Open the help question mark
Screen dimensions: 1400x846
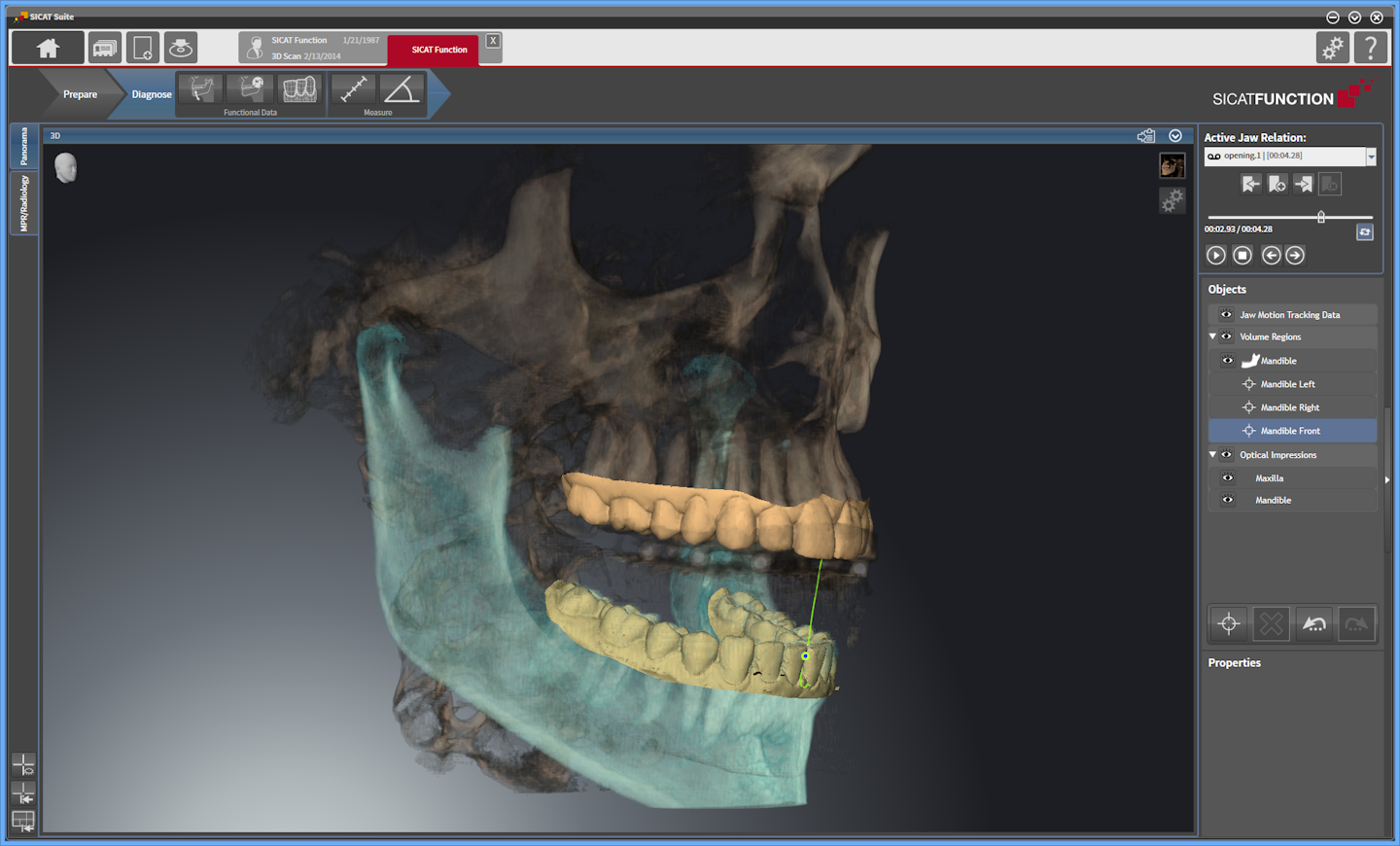click(1371, 48)
